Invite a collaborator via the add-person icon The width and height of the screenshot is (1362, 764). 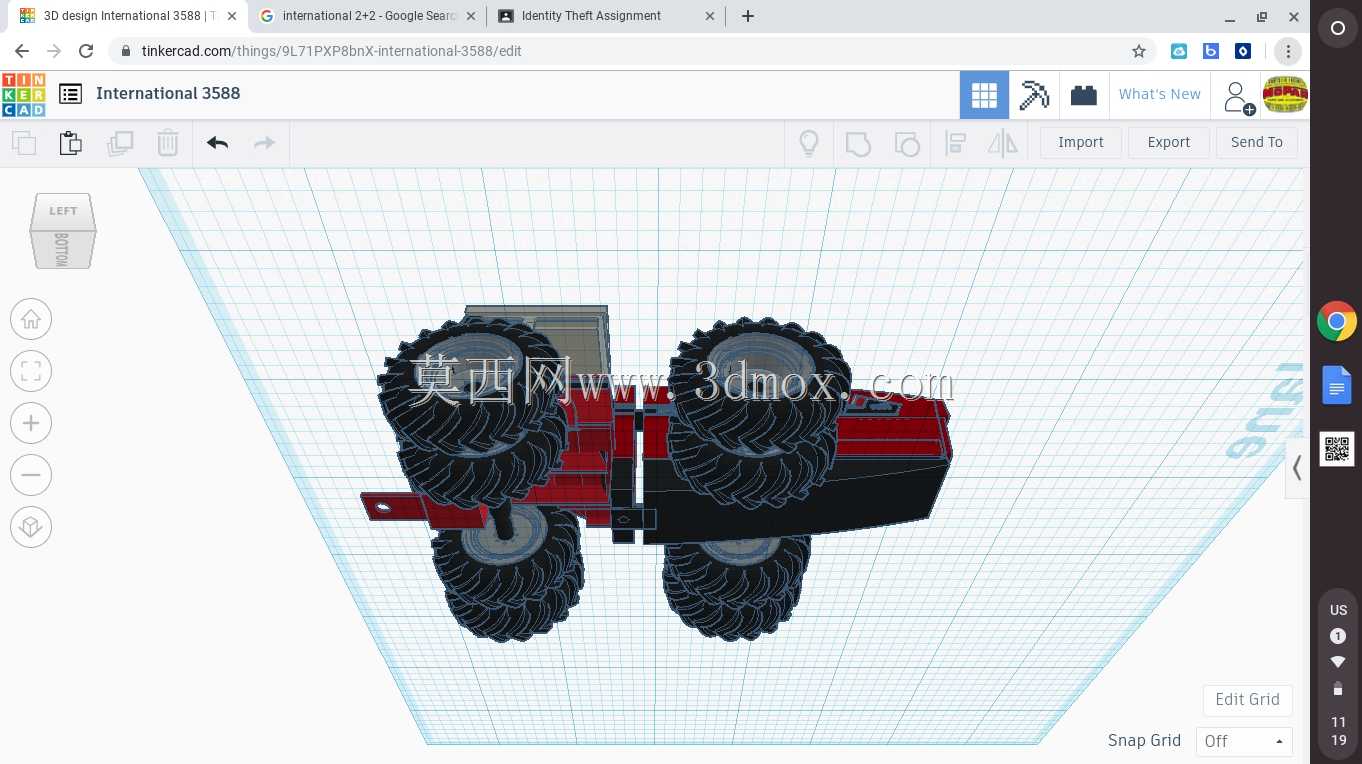click(1238, 97)
